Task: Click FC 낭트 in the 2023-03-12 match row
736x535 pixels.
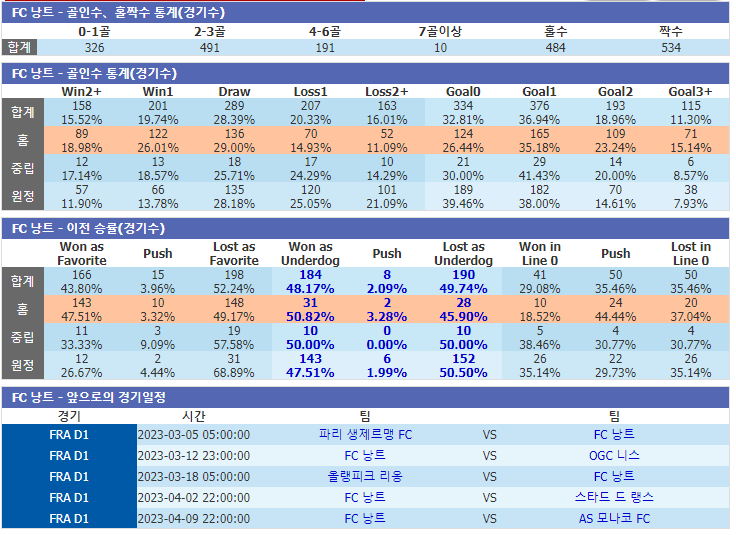Action: (x=365, y=456)
